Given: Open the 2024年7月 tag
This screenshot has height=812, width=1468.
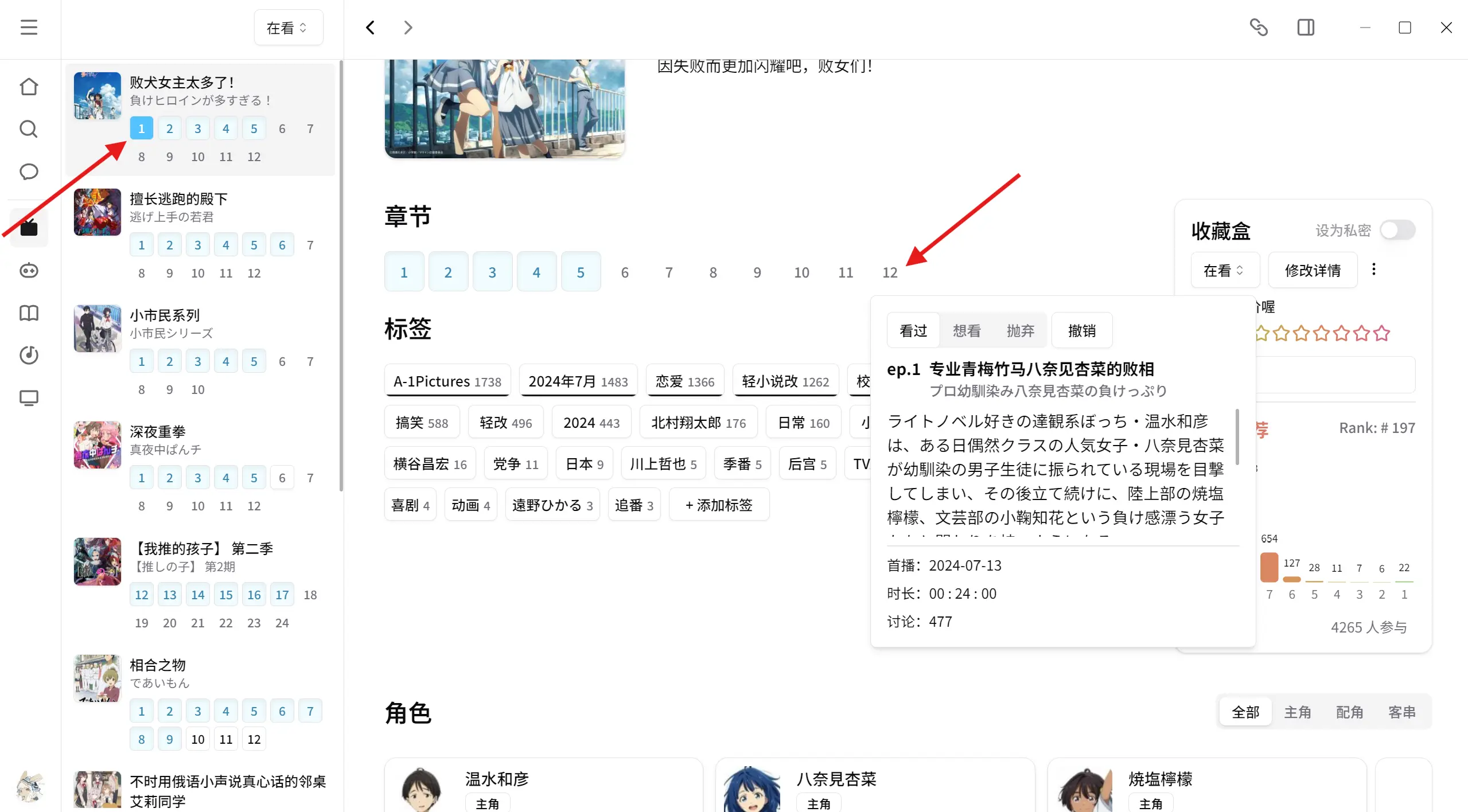Looking at the screenshot, I should tap(578, 381).
